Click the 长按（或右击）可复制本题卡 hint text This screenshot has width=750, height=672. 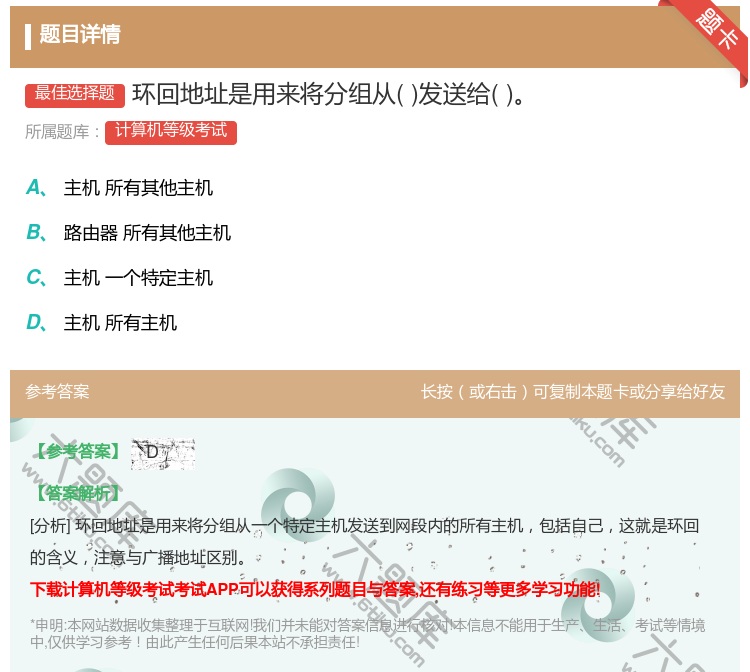pyautogui.click(x=573, y=392)
